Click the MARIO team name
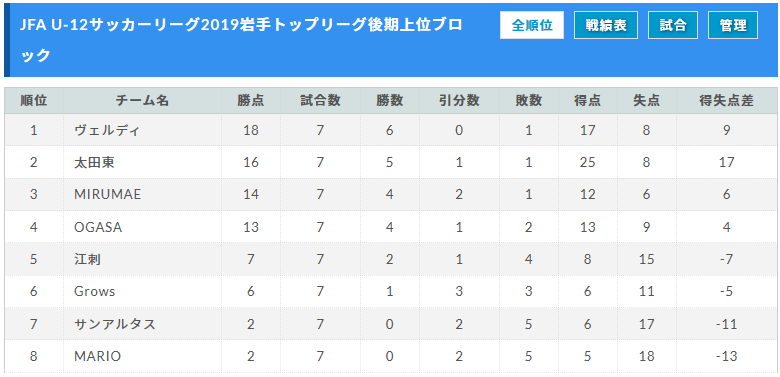Image resolution: width=780 pixels, height=377 pixels. (x=98, y=356)
